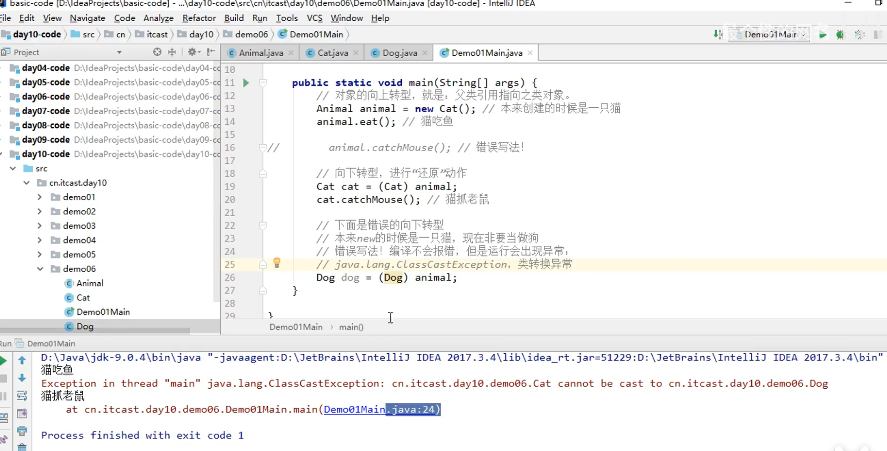
Task: Open the File menu
Action: [x=6, y=18]
